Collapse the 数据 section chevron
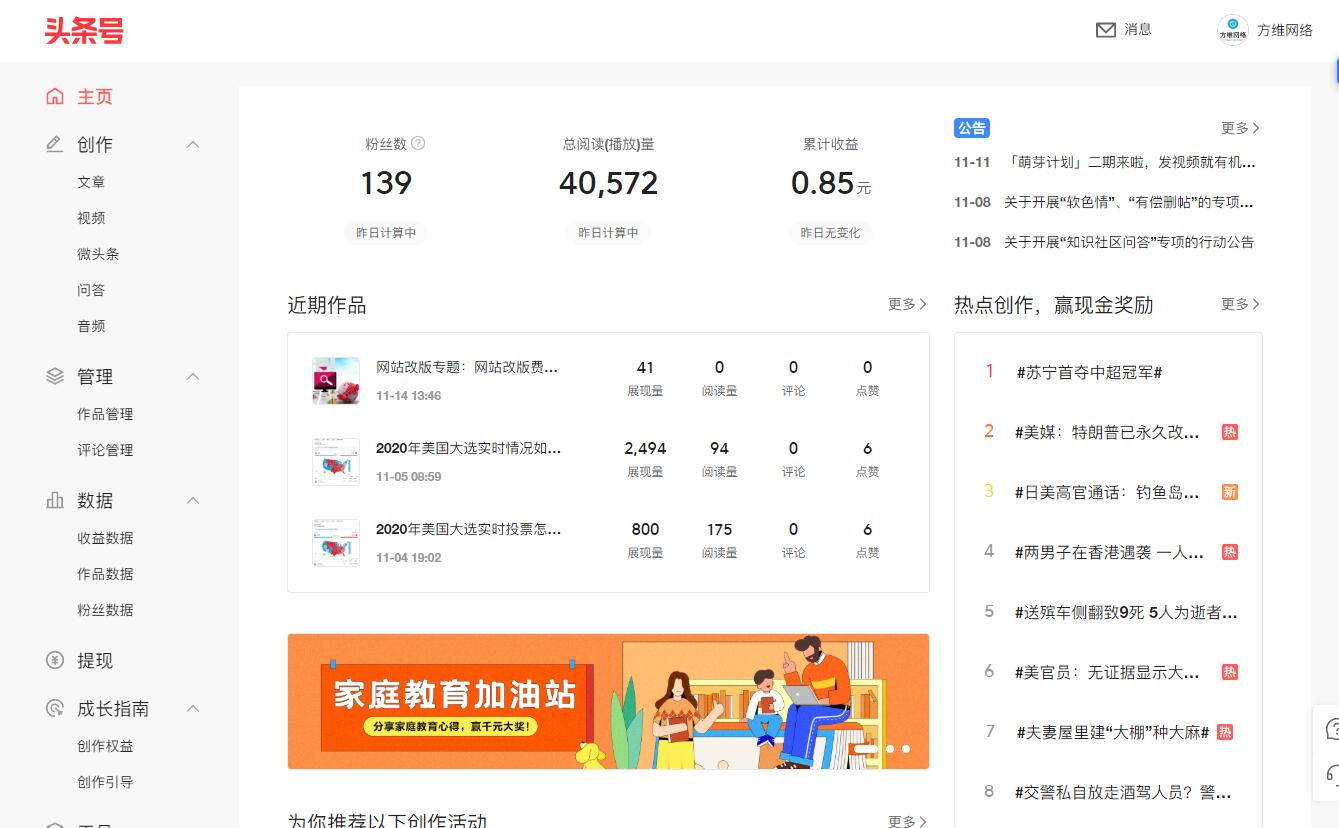 [x=193, y=501]
